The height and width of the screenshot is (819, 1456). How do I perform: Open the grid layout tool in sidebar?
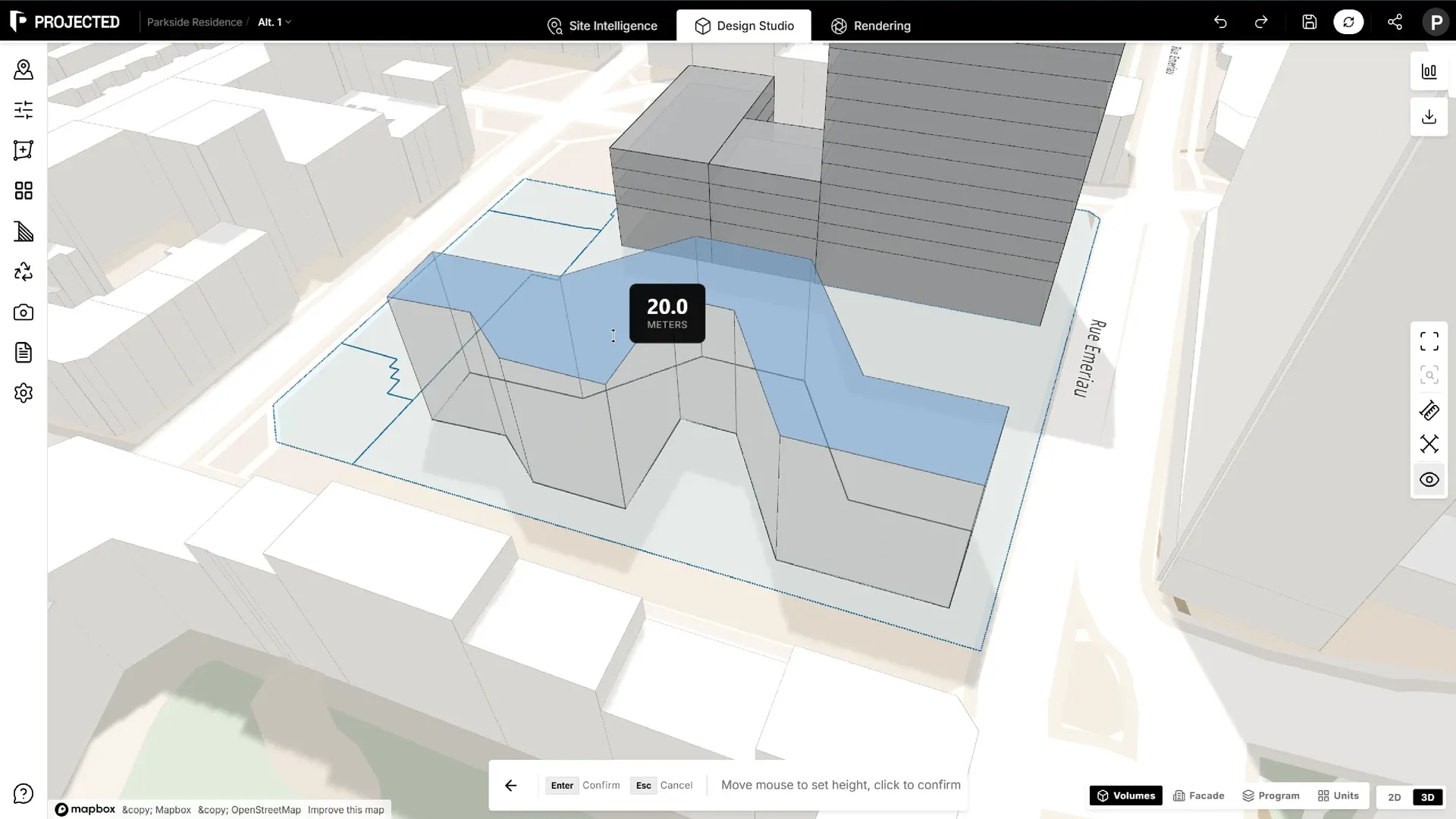click(24, 190)
